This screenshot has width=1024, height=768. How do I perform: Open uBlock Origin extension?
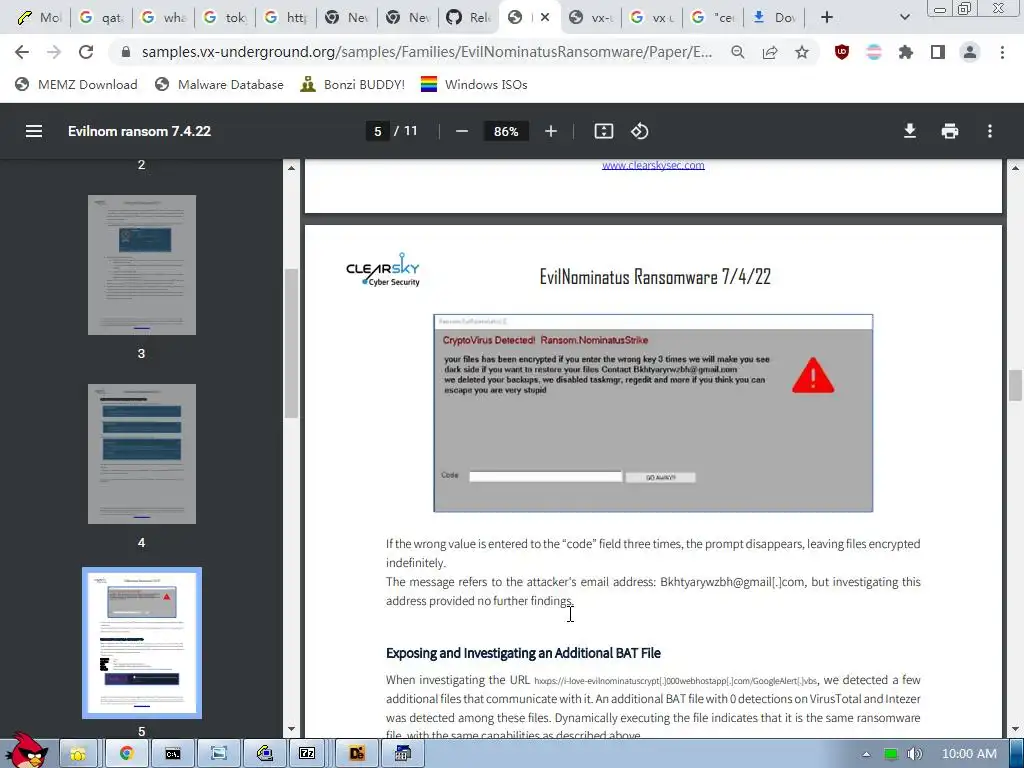point(842,52)
